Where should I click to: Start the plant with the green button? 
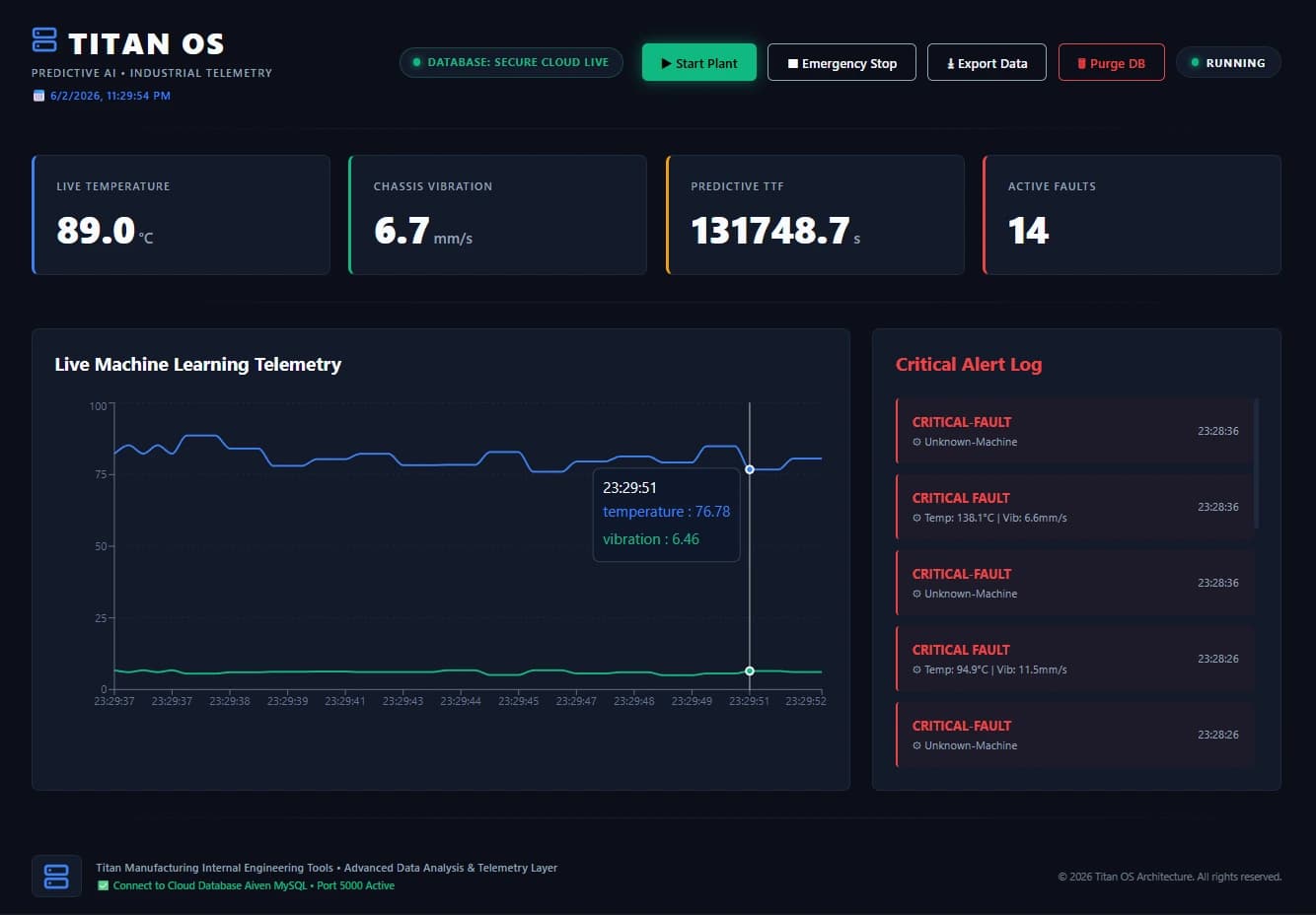pos(699,62)
